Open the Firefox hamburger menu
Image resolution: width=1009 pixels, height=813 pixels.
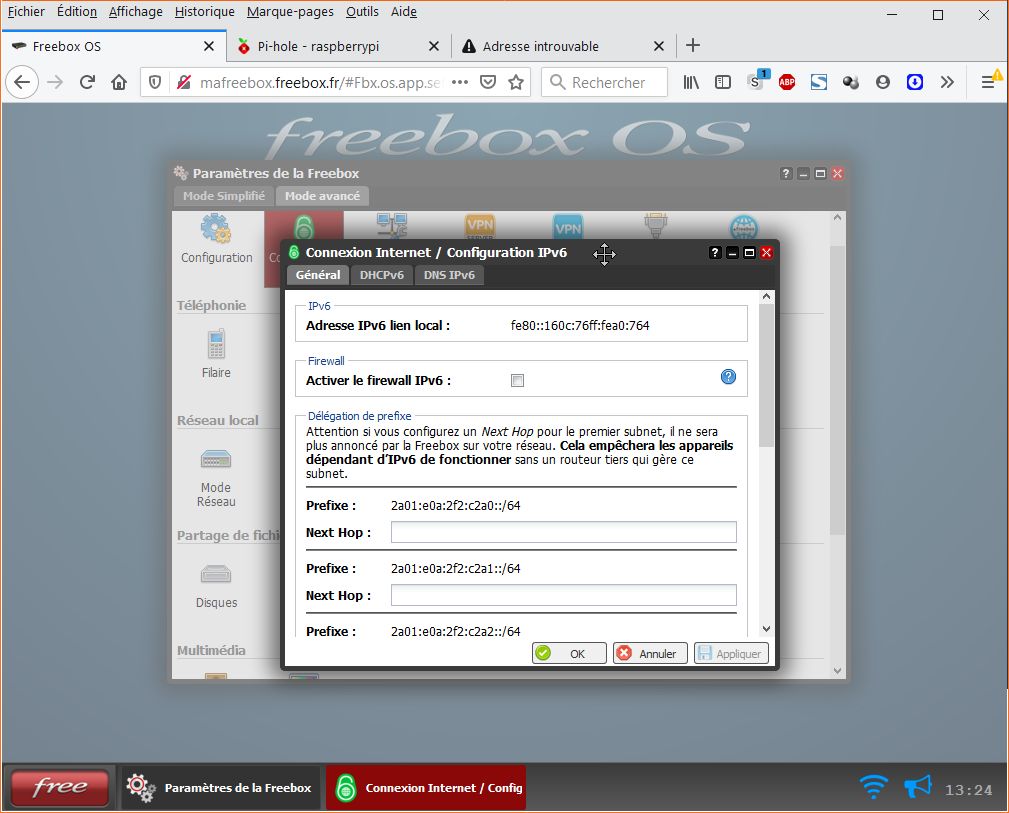tap(988, 82)
